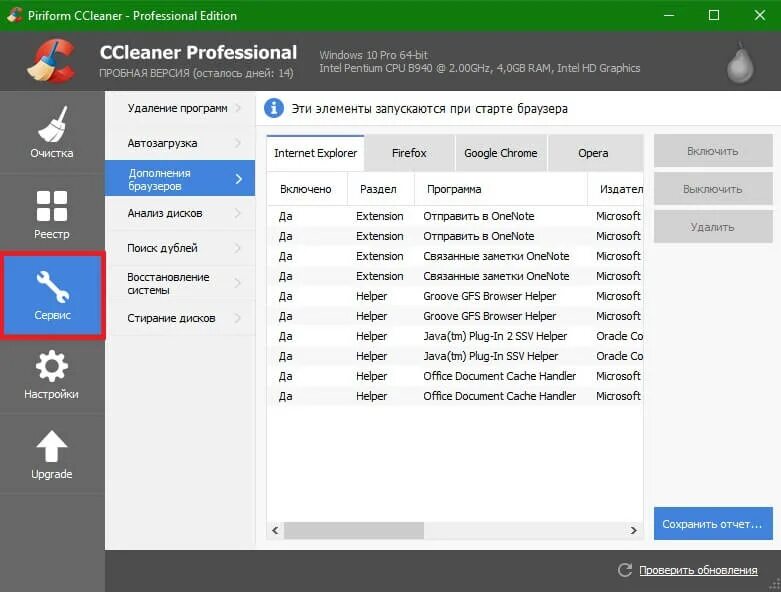Maximize the CCleaner window
This screenshot has width=781, height=592.
pos(714,15)
